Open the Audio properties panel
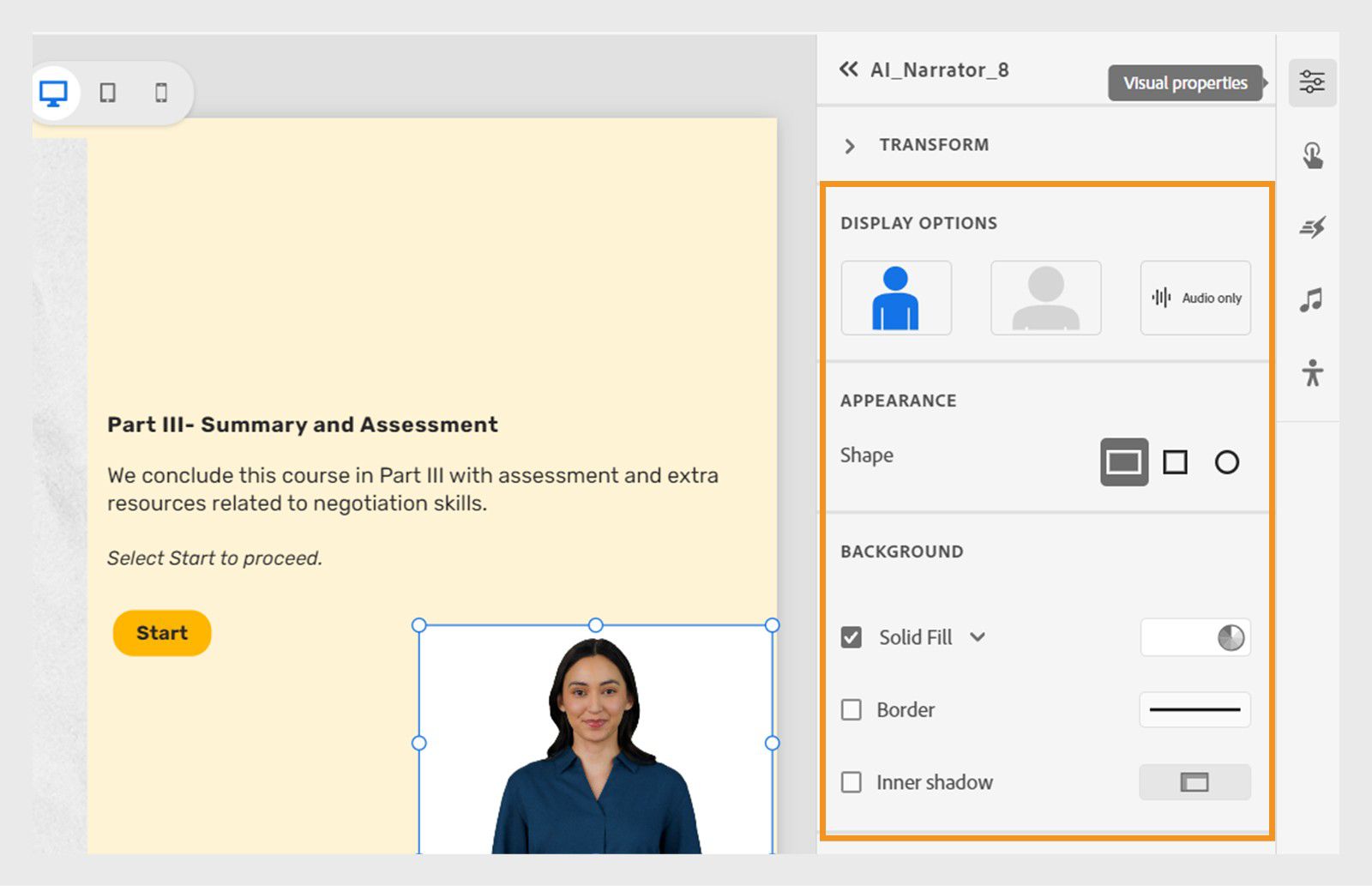Screen dimensions: 1372x886 pos(1311,299)
